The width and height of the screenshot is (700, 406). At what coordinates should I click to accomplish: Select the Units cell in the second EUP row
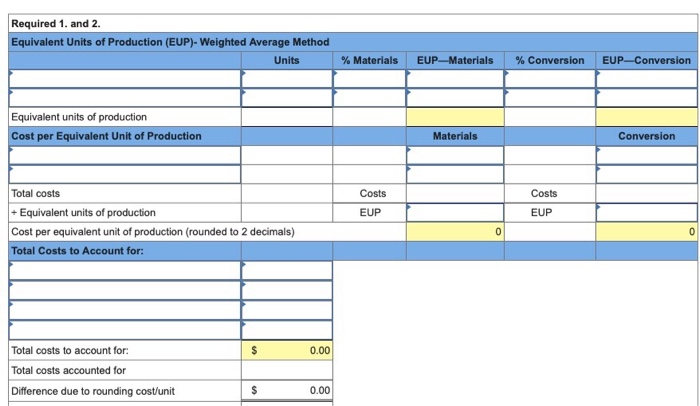pos(287,98)
